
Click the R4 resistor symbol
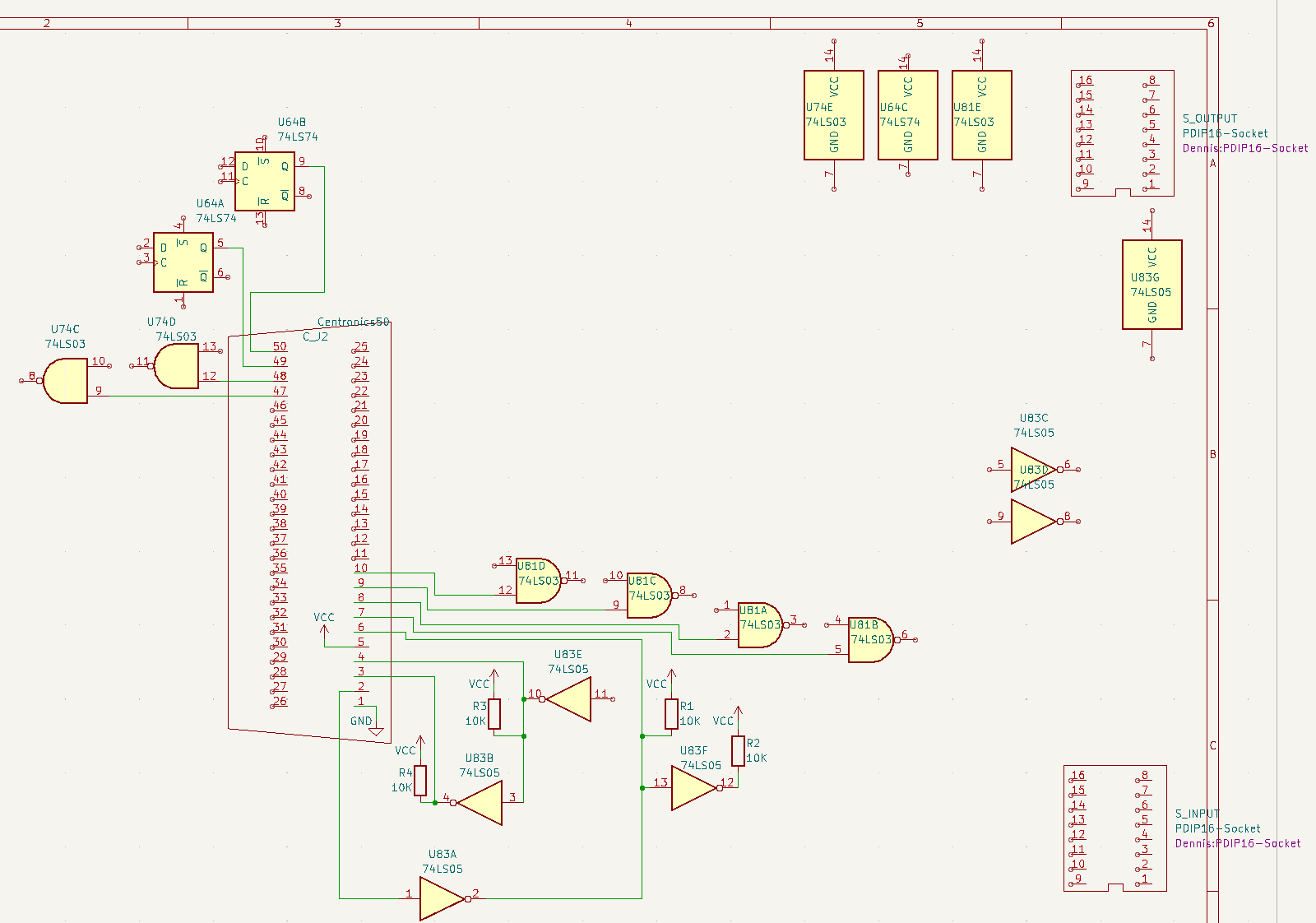(x=420, y=781)
